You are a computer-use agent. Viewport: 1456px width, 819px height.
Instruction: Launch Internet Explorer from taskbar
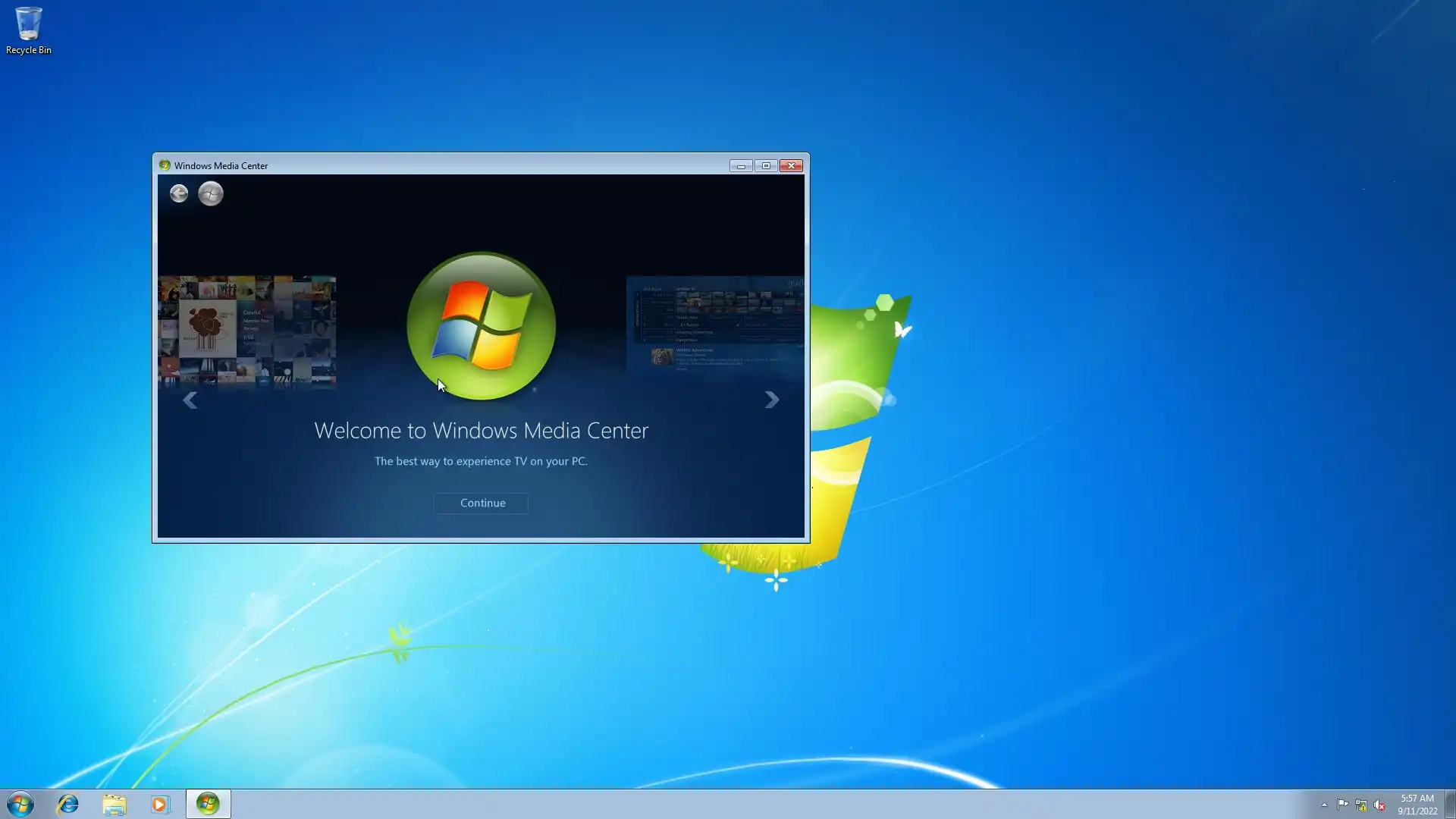click(x=68, y=804)
